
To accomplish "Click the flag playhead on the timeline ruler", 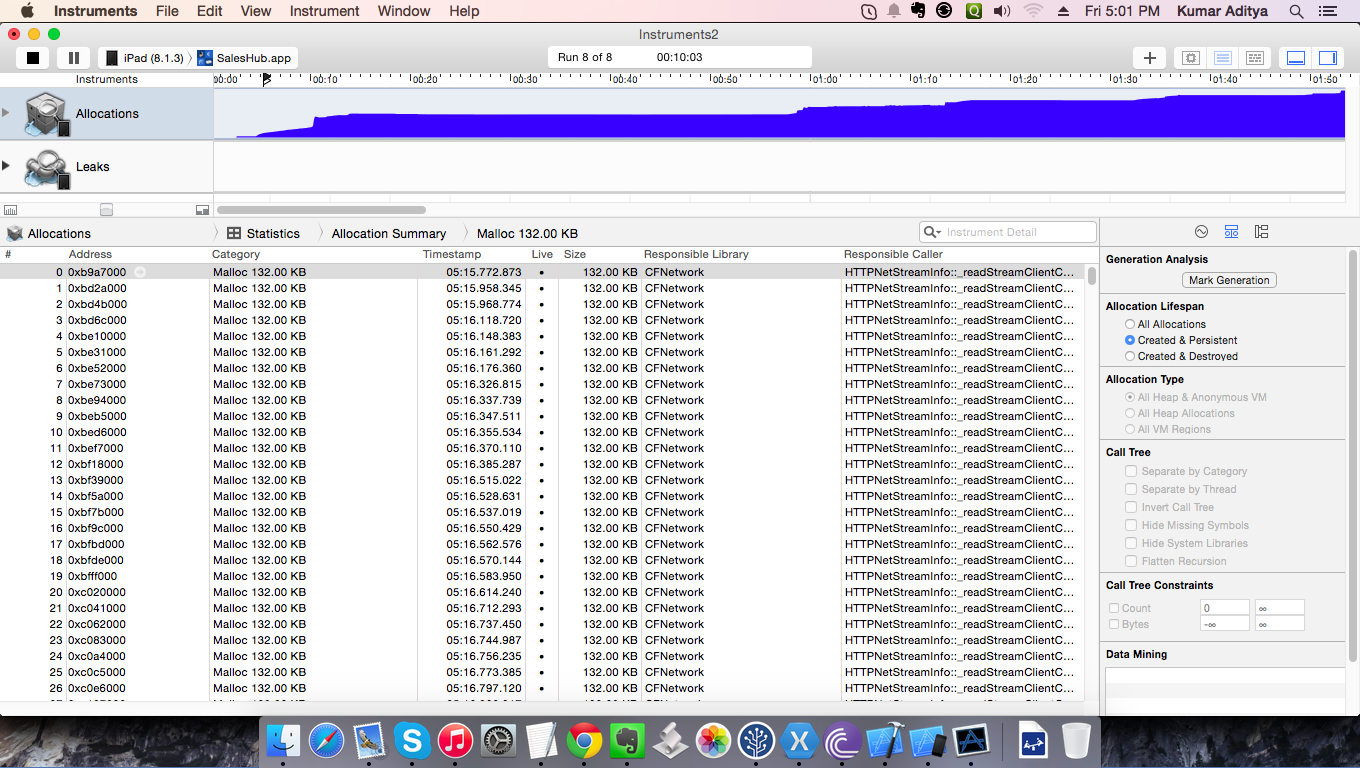I will click(266, 79).
